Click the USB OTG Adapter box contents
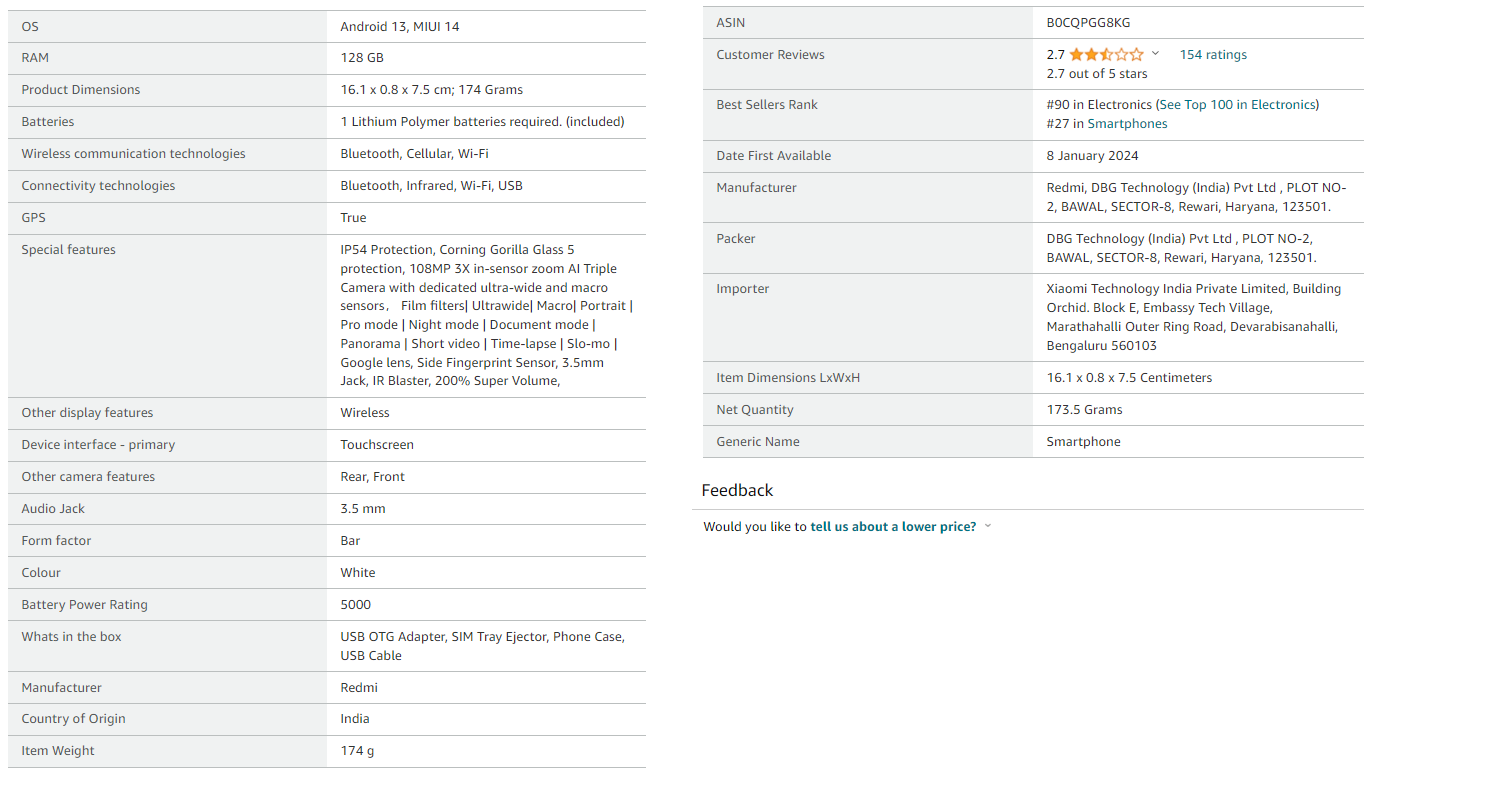The image size is (1487, 791). click(483, 646)
